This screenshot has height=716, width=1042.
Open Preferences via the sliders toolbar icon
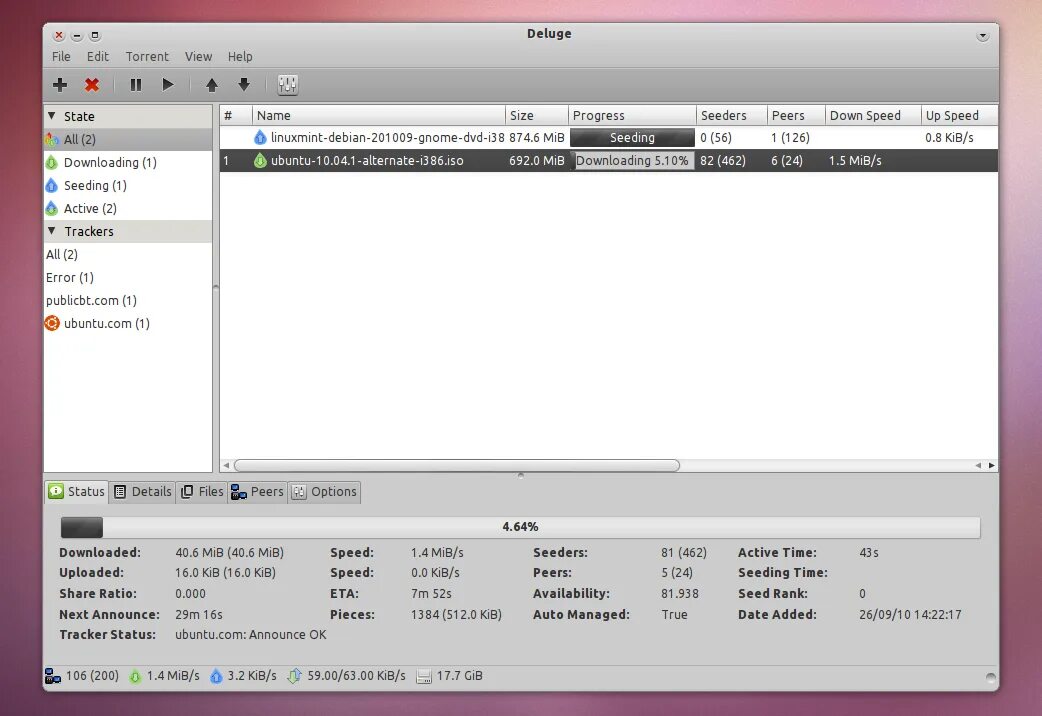tap(288, 84)
